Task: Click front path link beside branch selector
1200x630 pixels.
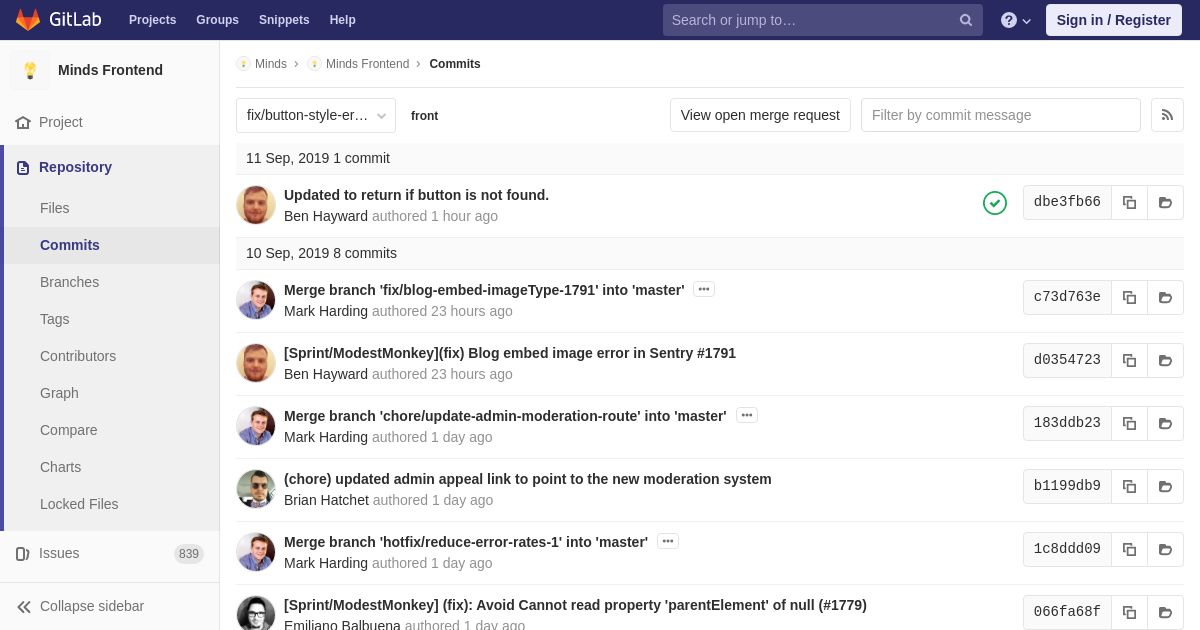Action: (424, 116)
